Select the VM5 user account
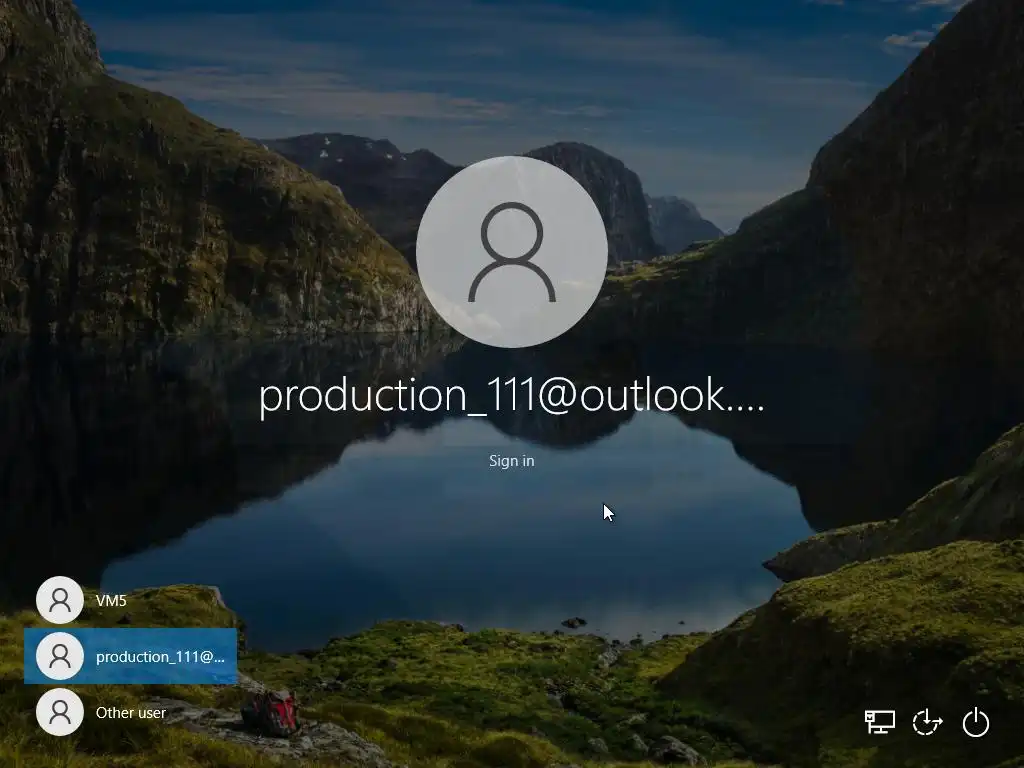1024x768 pixels. click(x=131, y=600)
